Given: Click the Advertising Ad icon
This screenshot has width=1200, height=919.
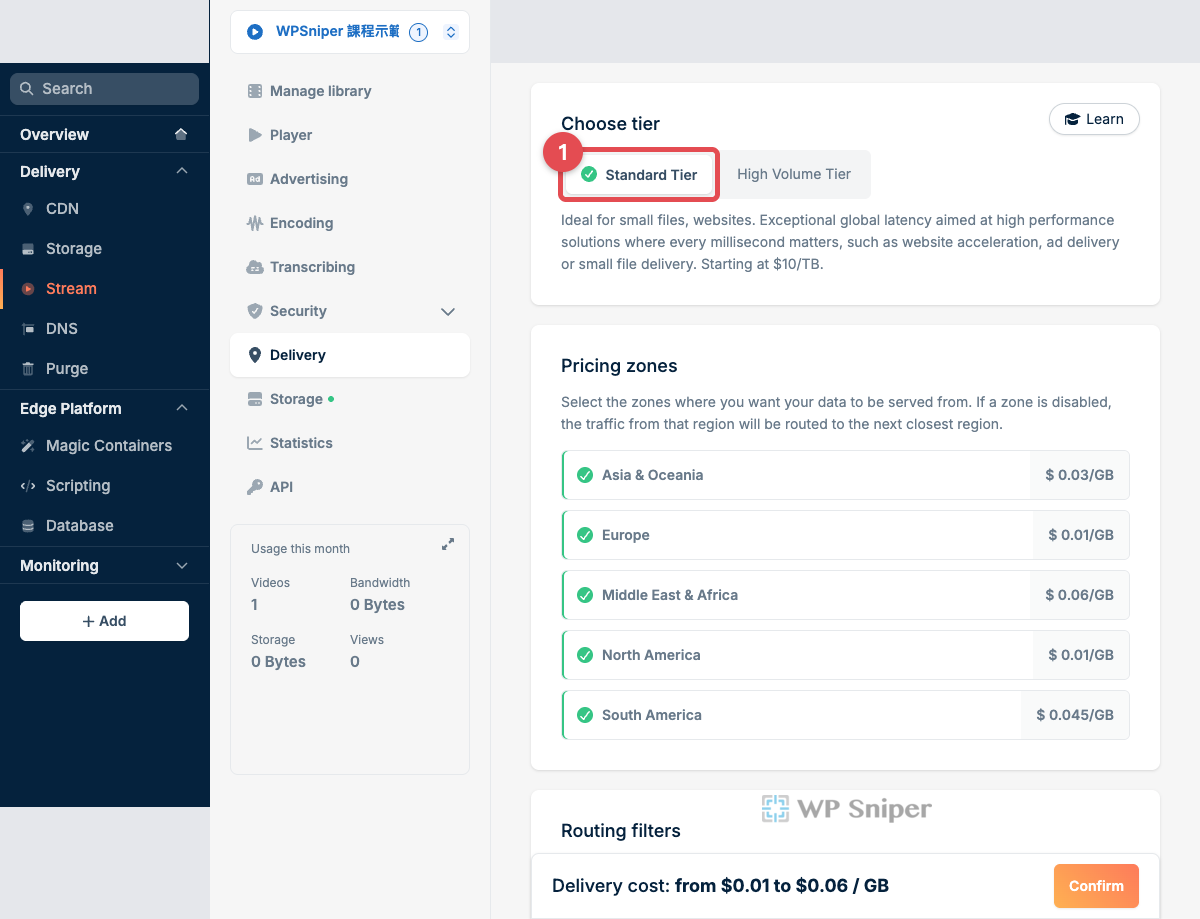Looking at the screenshot, I should point(255,179).
